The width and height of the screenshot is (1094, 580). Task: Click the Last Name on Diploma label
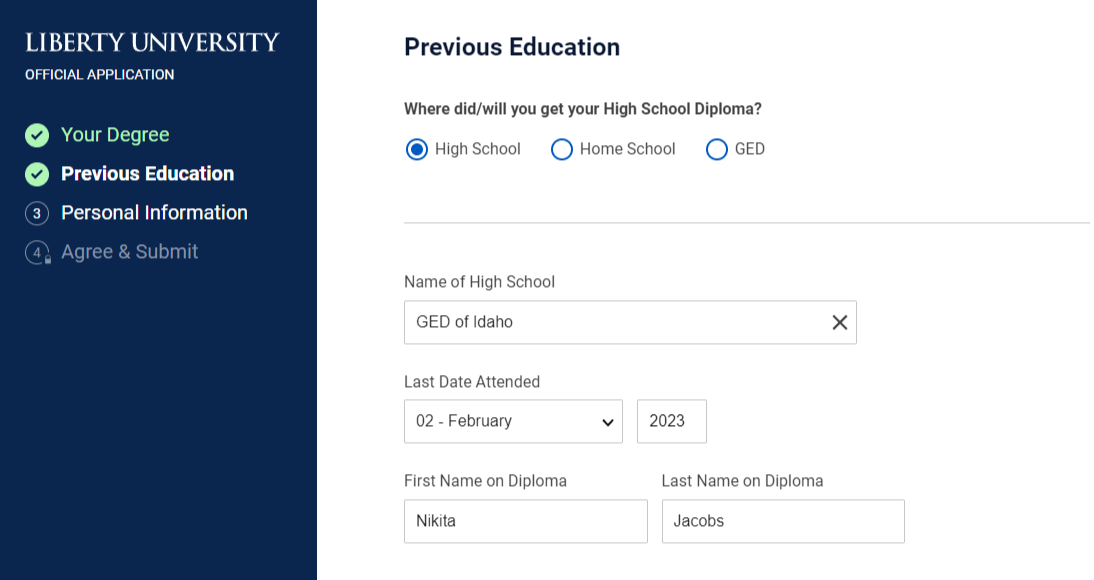point(742,481)
